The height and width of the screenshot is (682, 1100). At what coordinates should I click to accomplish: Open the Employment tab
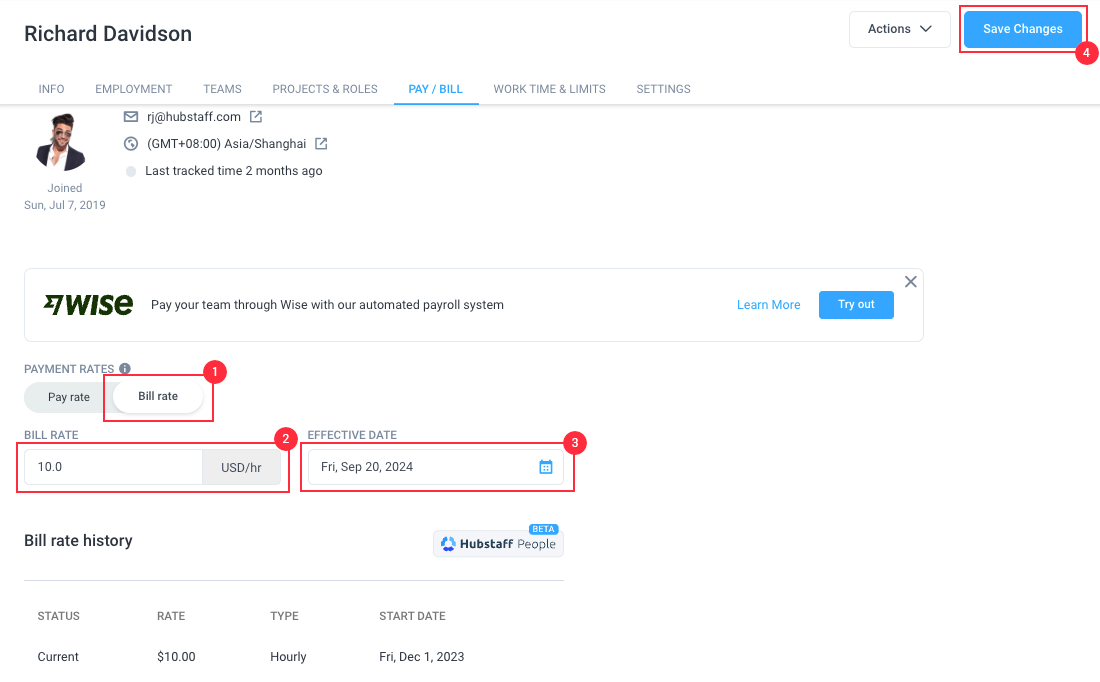pyautogui.click(x=133, y=89)
